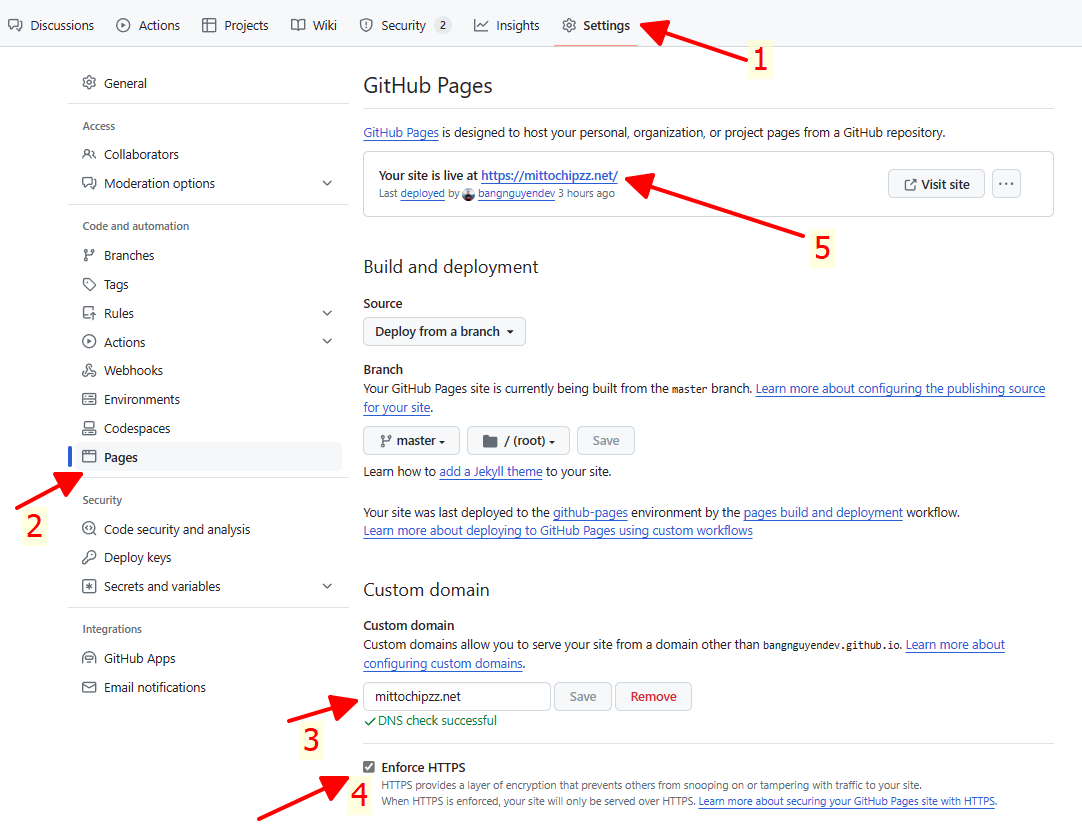The image size is (1082, 838).
Task: Click the Visit site button
Action: (x=936, y=184)
